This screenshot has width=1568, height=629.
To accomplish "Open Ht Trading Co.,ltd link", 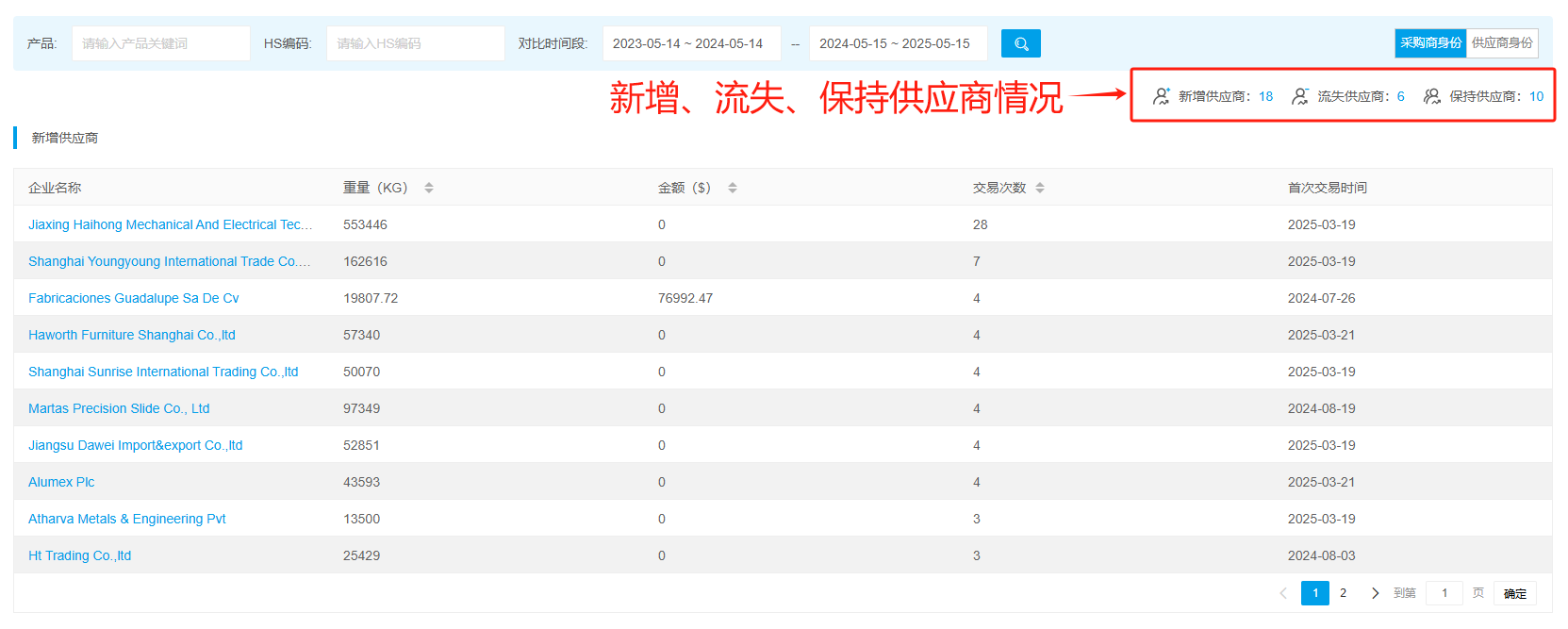I will [x=79, y=555].
